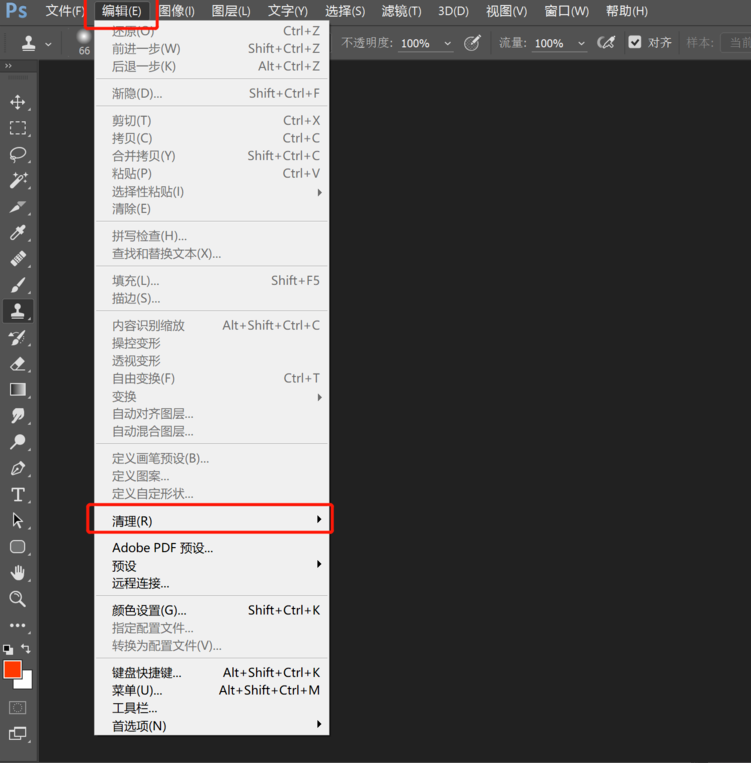
Task: Open the 不透明度 opacity dropdown arrow
Action: tap(446, 44)
